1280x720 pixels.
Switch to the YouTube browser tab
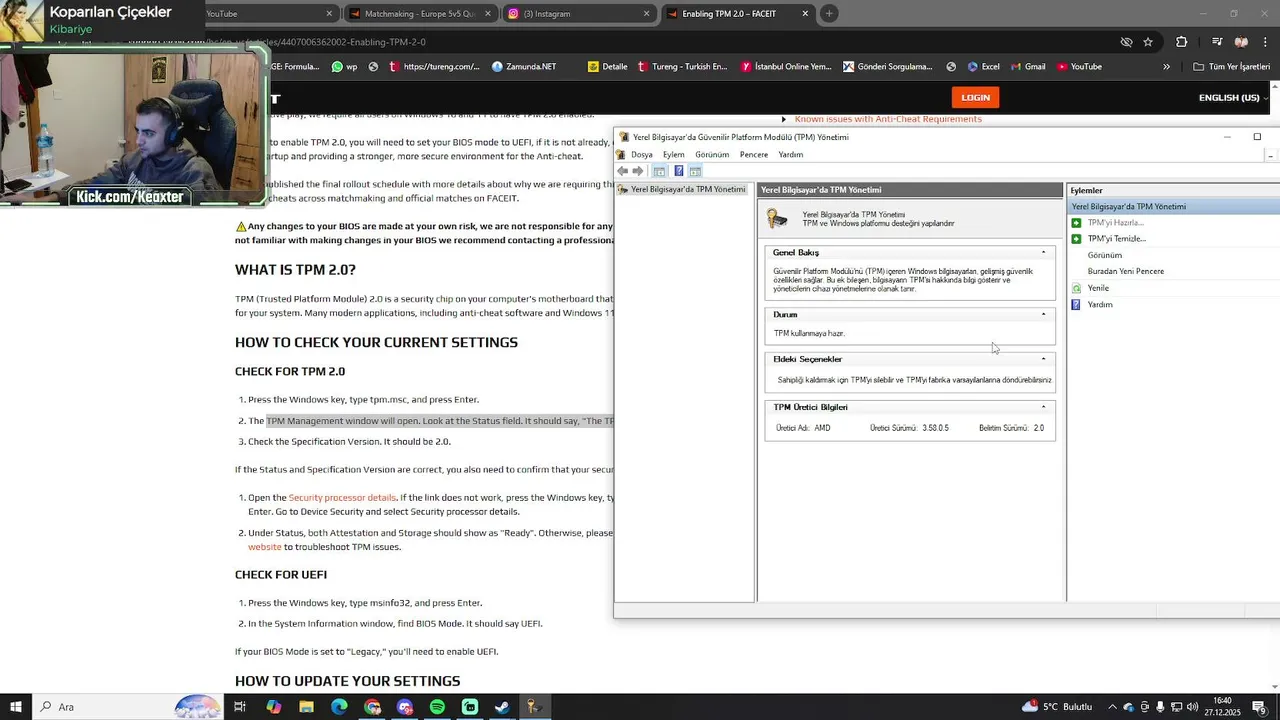[x=270, y=14]
